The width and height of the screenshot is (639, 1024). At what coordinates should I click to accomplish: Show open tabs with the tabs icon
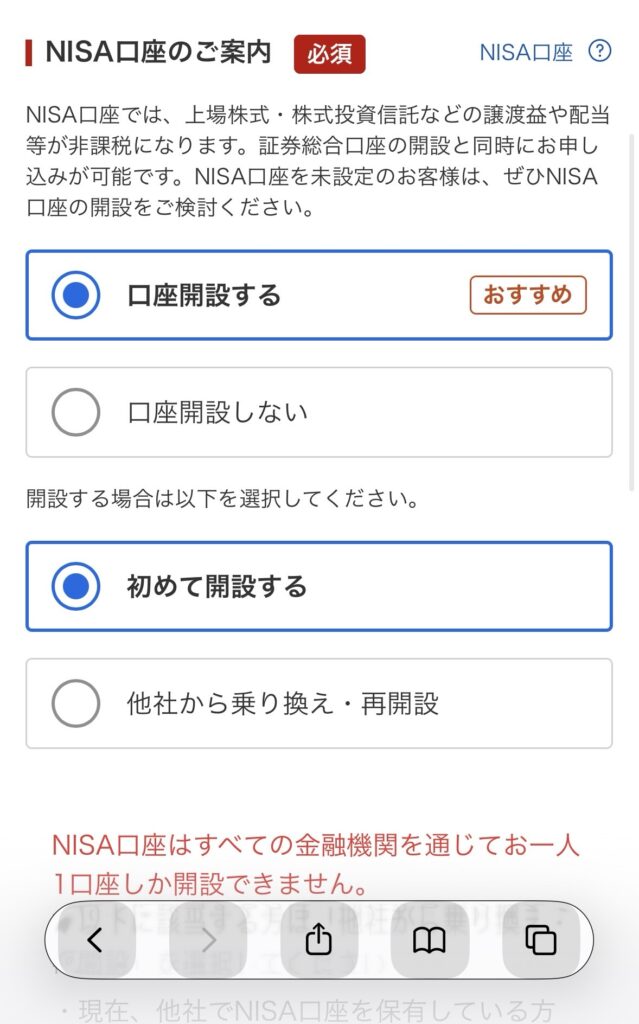click(541, 940)
